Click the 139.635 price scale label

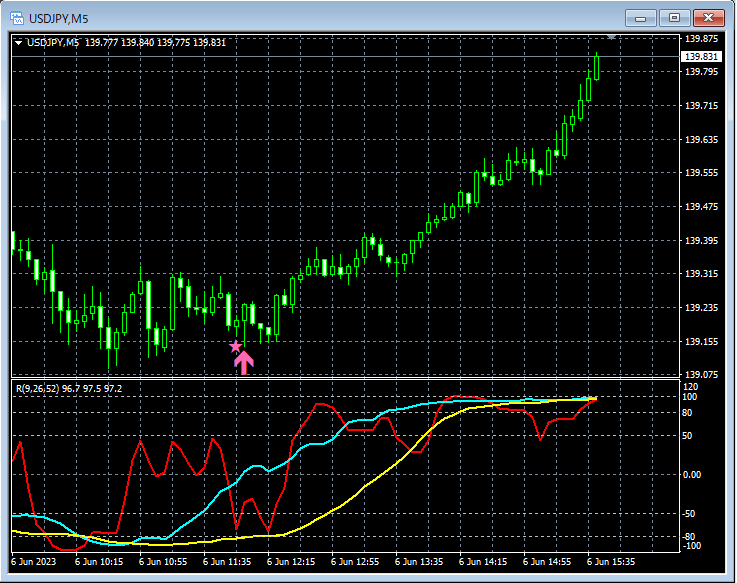coord(701,140)
